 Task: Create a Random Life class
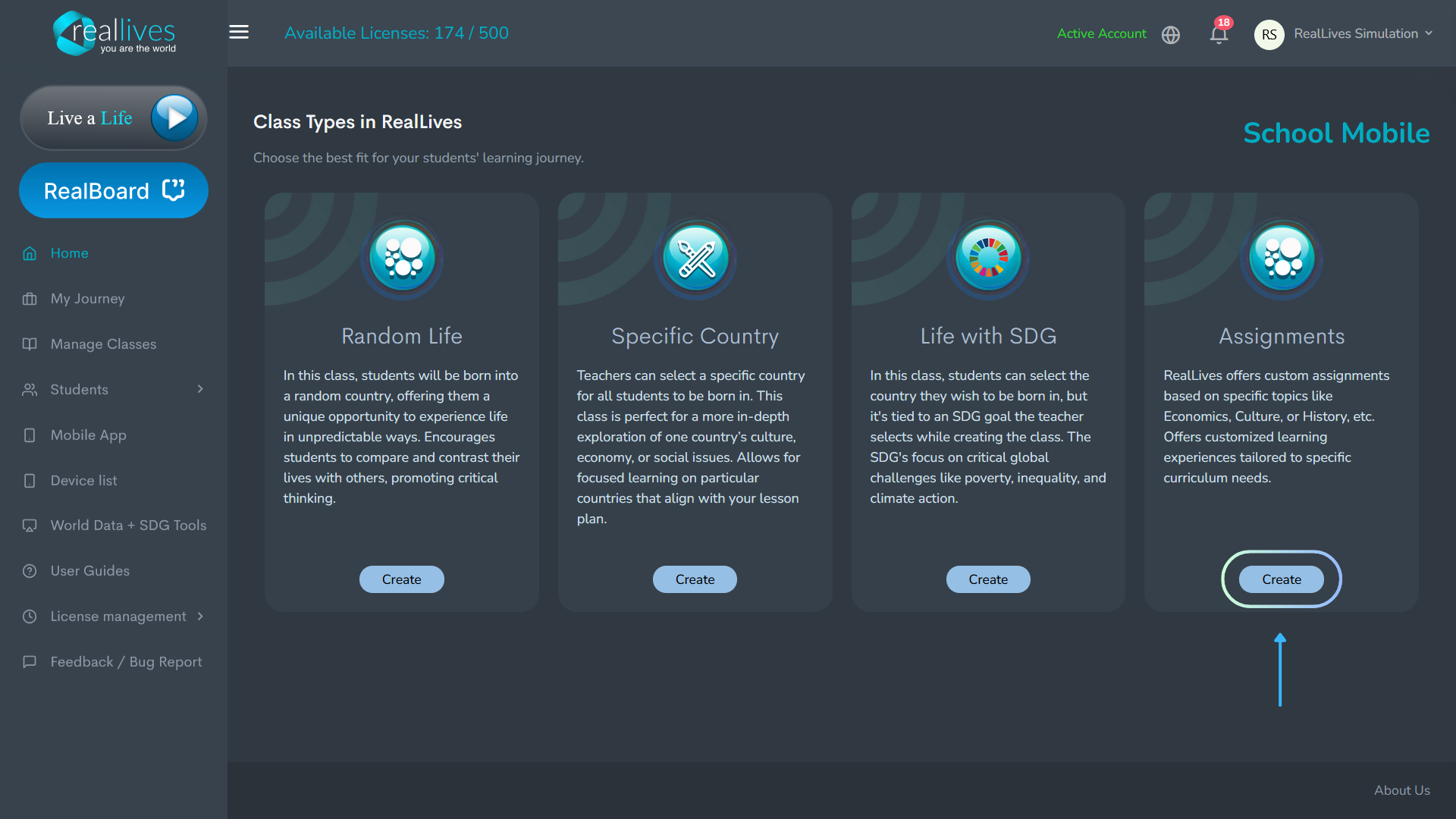point(402,579)
